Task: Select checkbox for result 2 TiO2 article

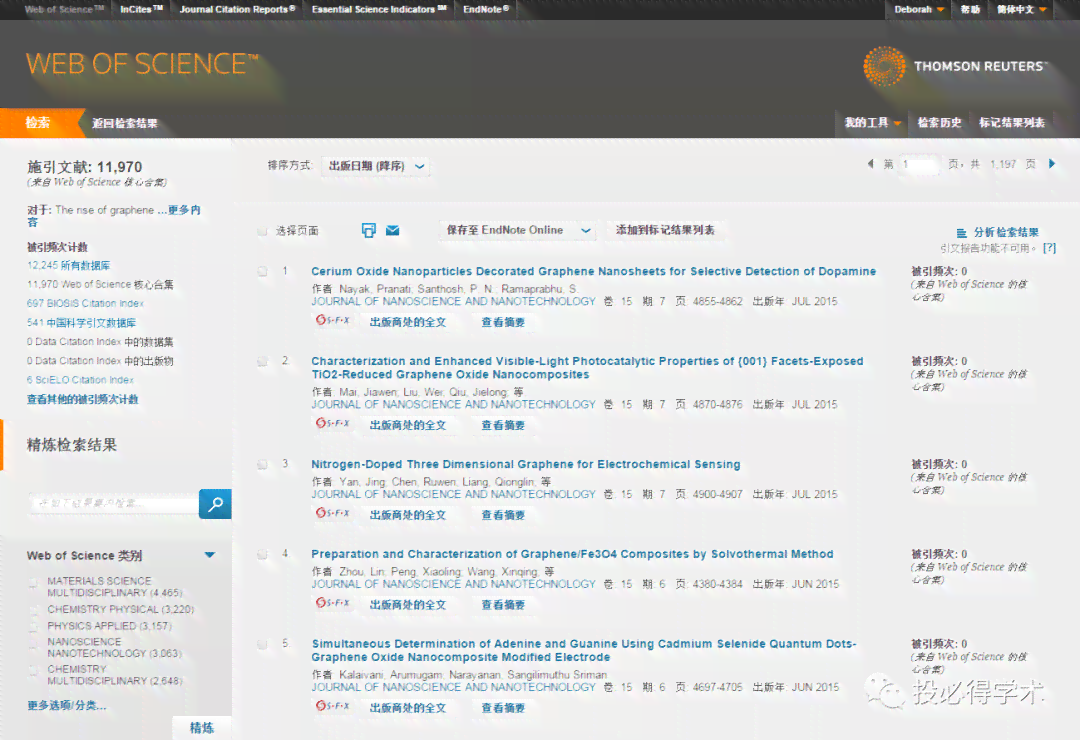Action: click(262, 361)
